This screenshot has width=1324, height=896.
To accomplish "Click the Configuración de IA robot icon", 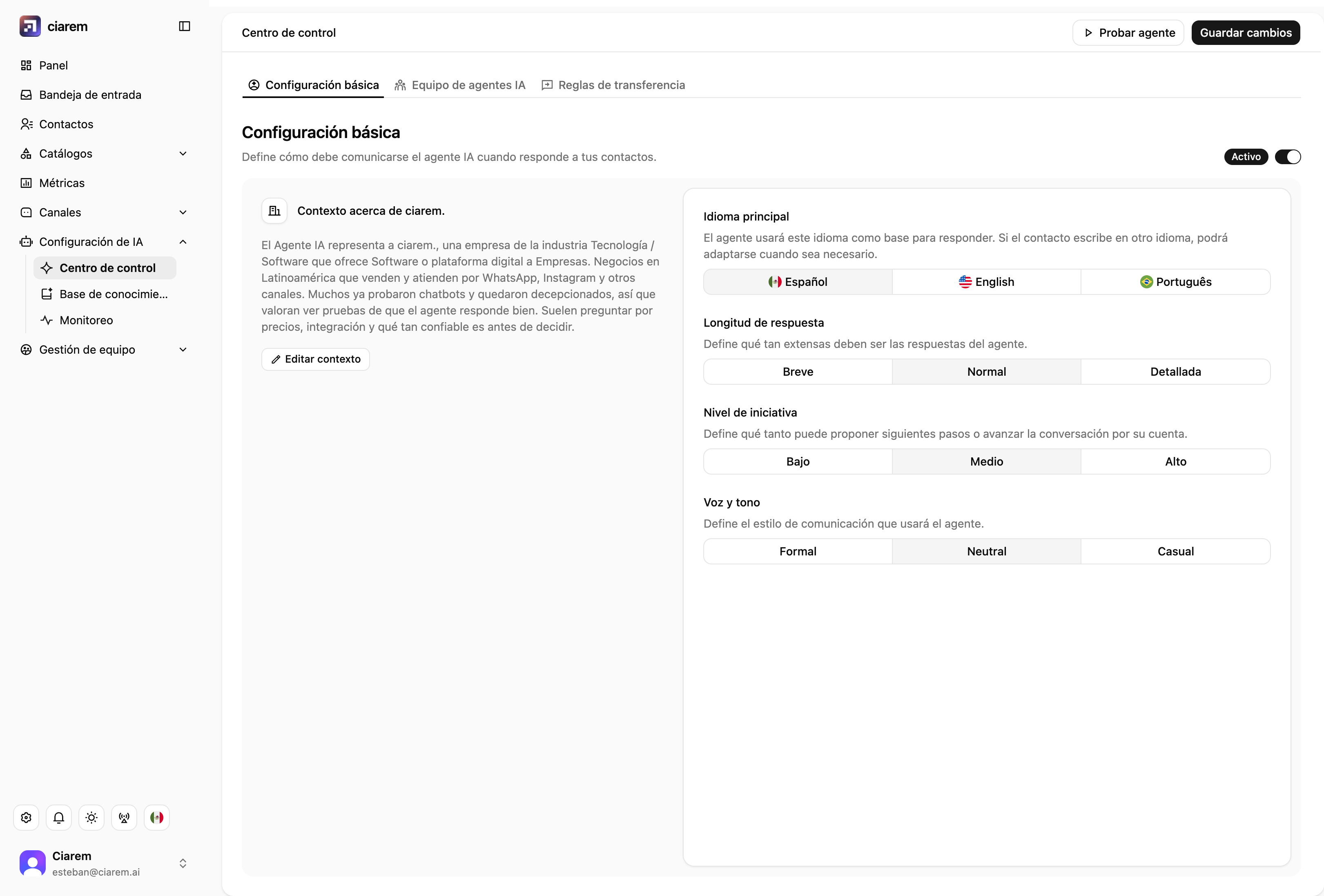I will pyautogui.click(x=26, y=242).
